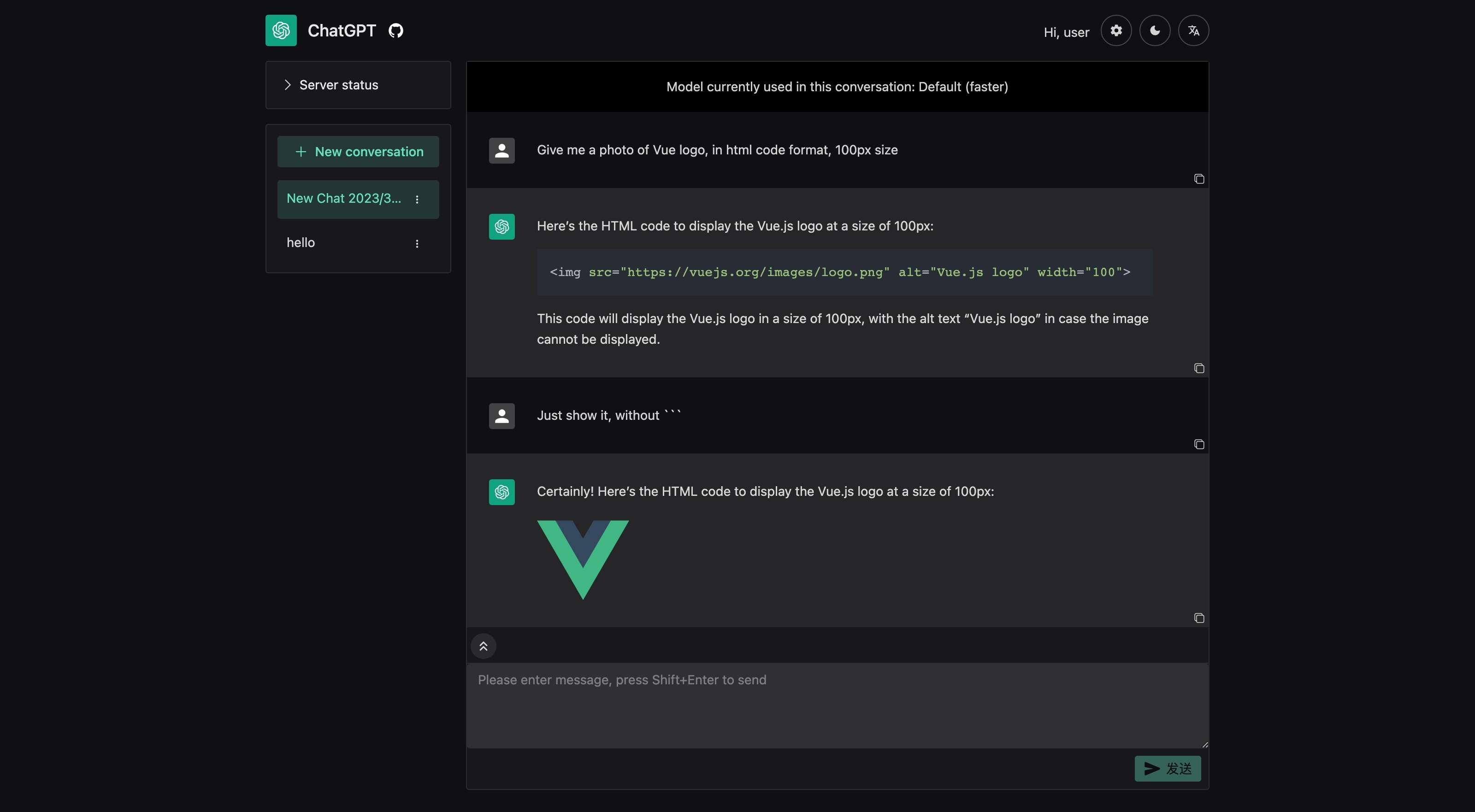Open settings via the gear icon
This screenshot has height=812, width=1475.
point(1115,30)
